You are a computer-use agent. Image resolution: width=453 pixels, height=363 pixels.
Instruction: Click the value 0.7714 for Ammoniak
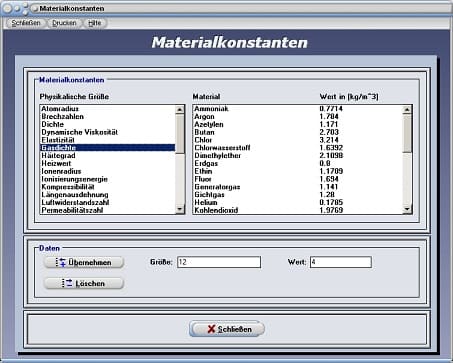pyautogui.click(x=331, y=109)
